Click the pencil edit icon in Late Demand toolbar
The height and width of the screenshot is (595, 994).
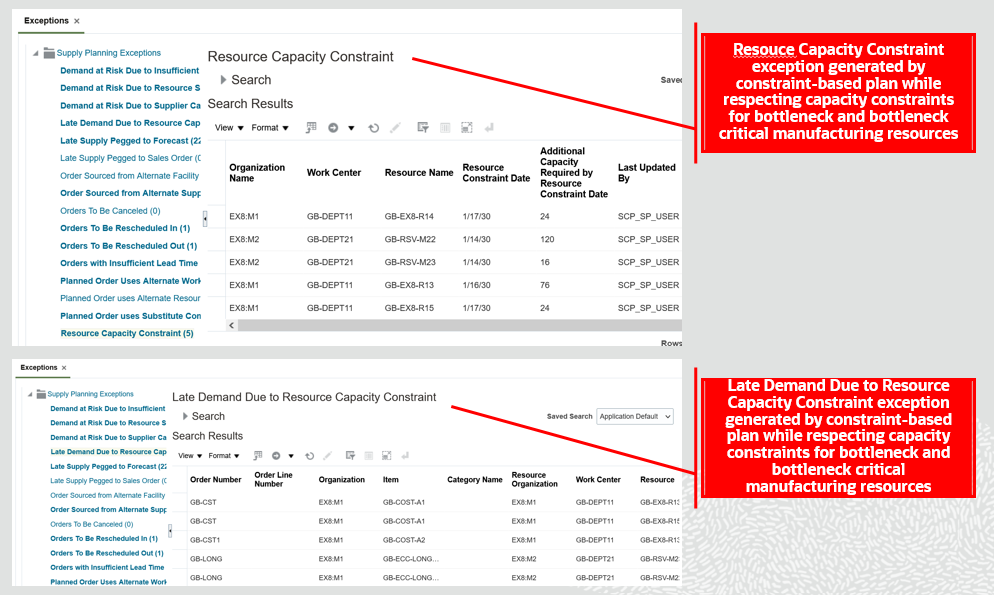(328, 456)
